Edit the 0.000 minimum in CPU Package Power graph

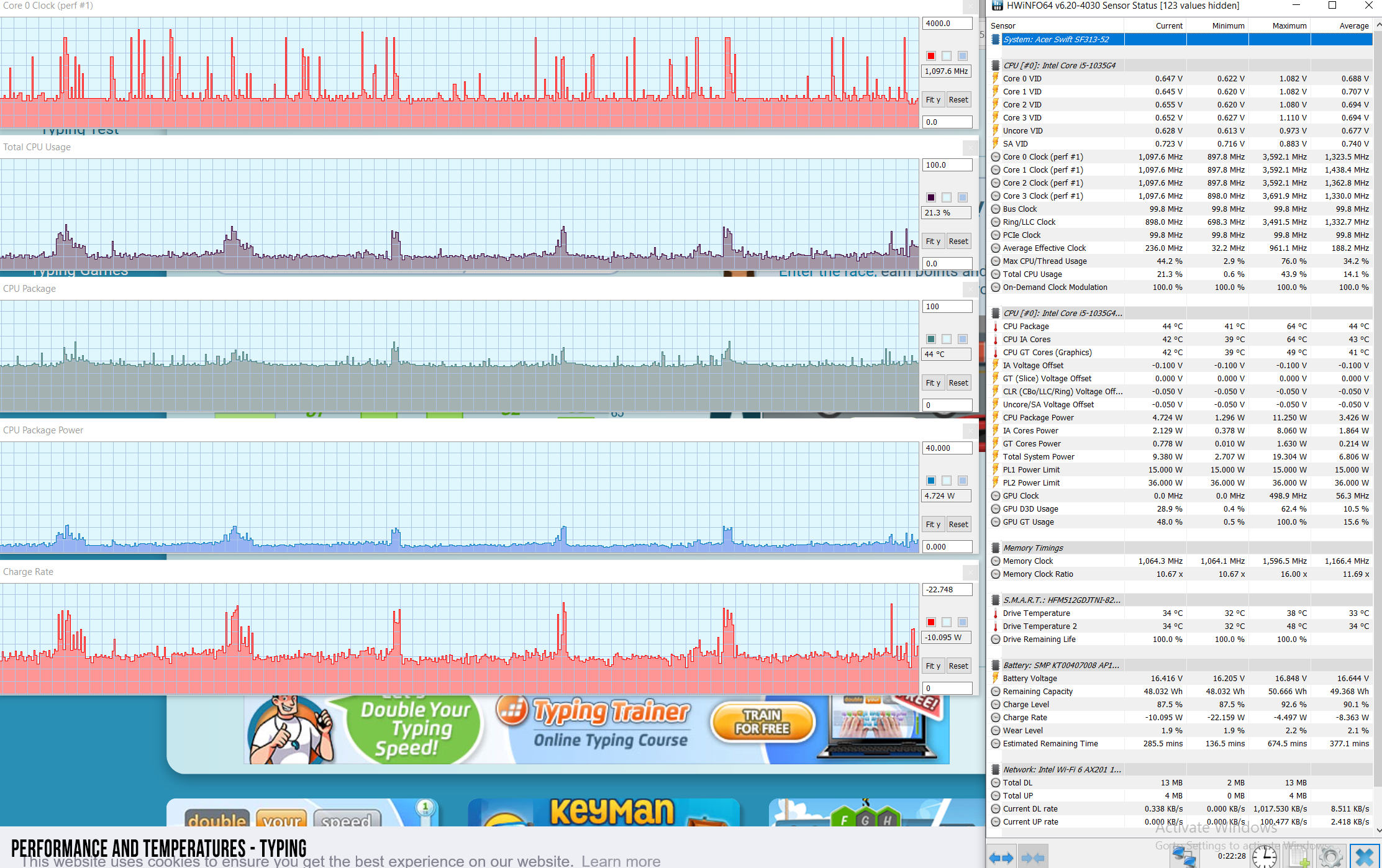coord(947,547)
